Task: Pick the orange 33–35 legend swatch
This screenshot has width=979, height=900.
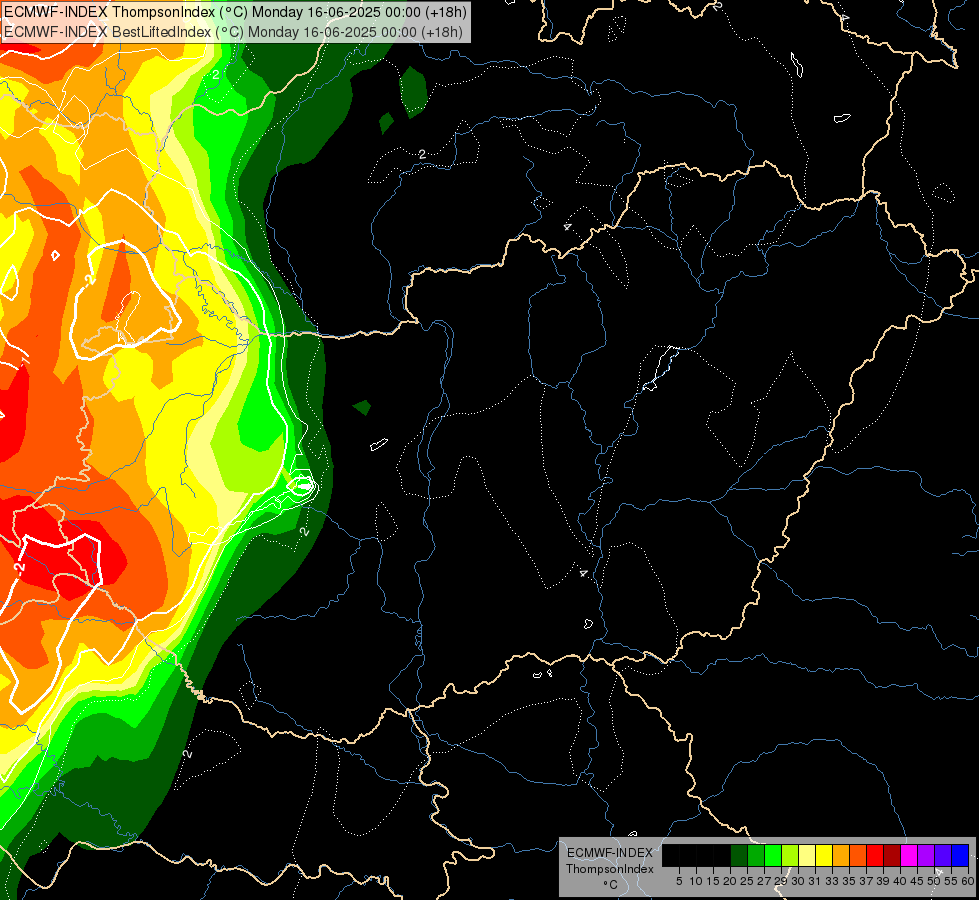Action: tap(841, 855)
